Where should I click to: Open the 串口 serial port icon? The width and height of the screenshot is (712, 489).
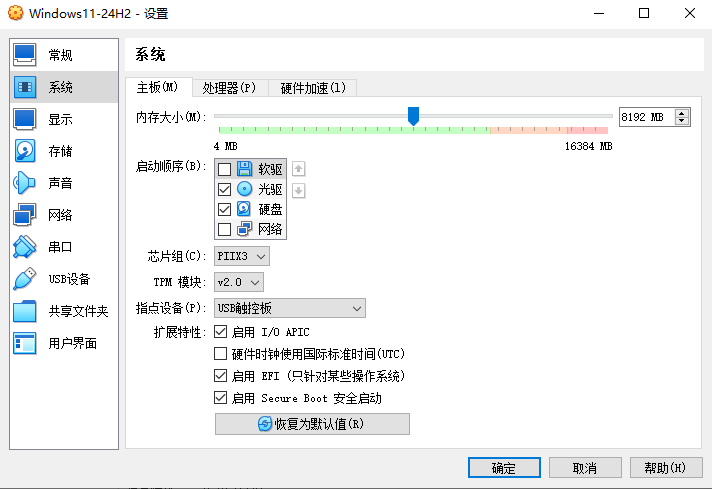(25, 247)
